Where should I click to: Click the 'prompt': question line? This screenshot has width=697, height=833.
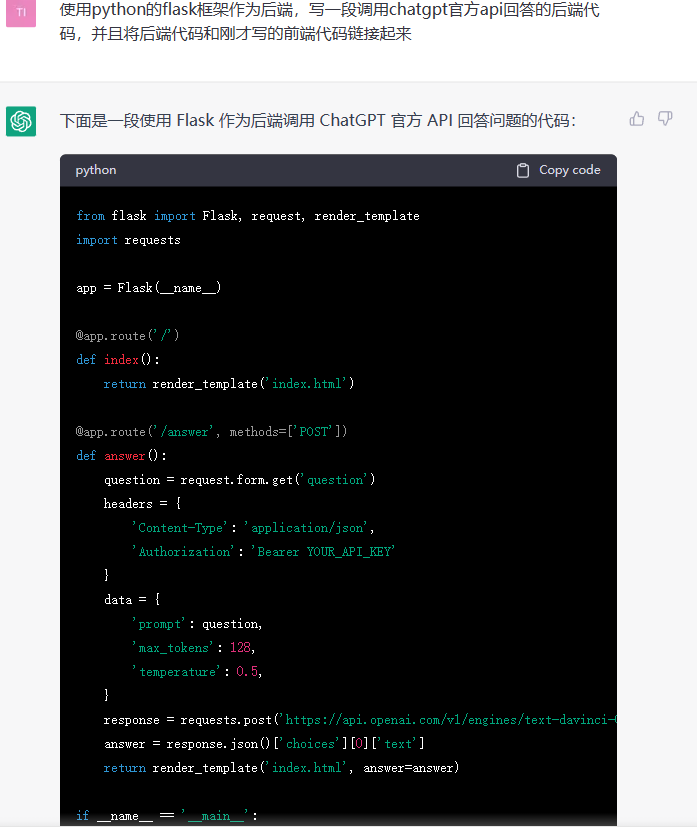(197, 624)
